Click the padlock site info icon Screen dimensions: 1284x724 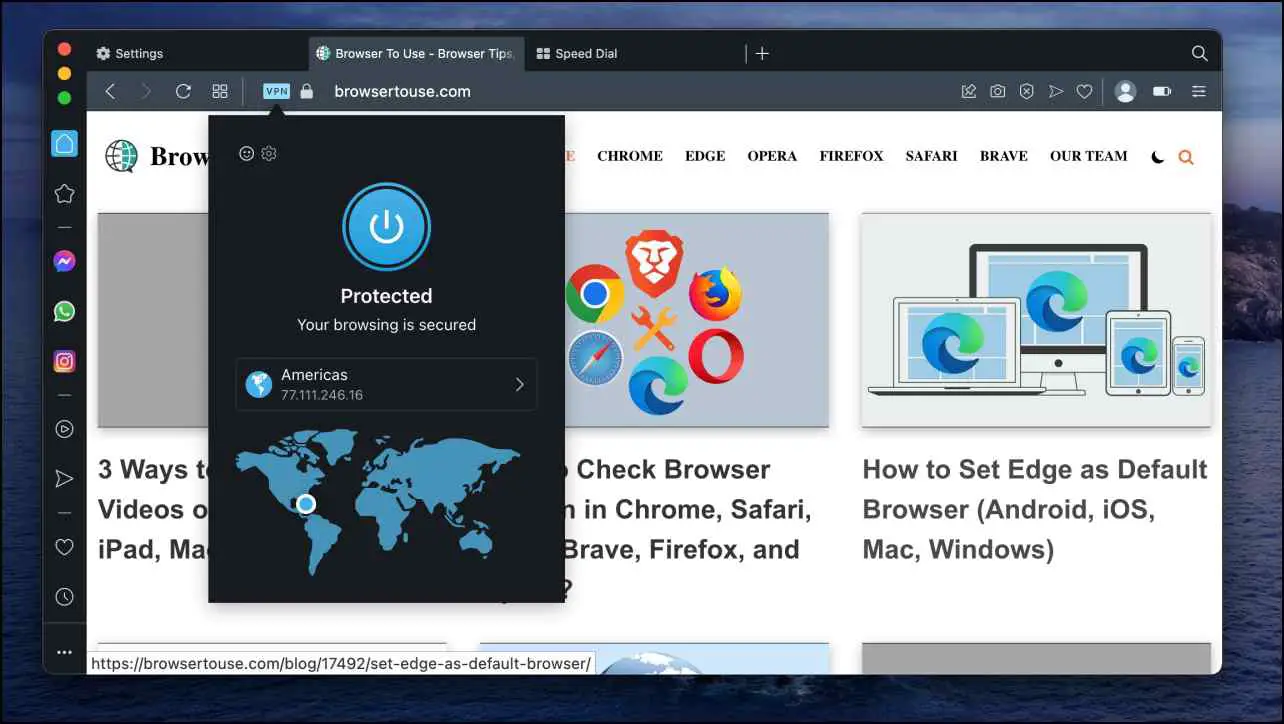pos(307,91)
